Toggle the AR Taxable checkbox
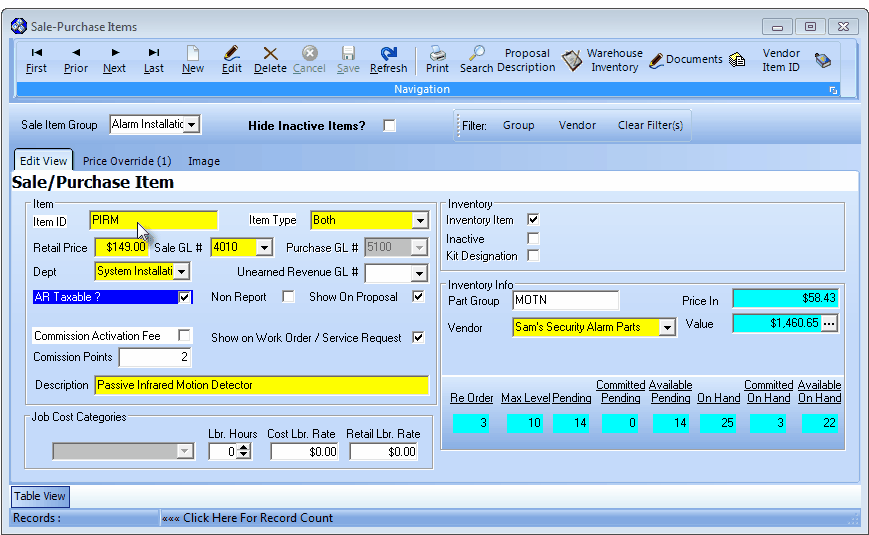This screenshot has width=869, height=535. 185,297
